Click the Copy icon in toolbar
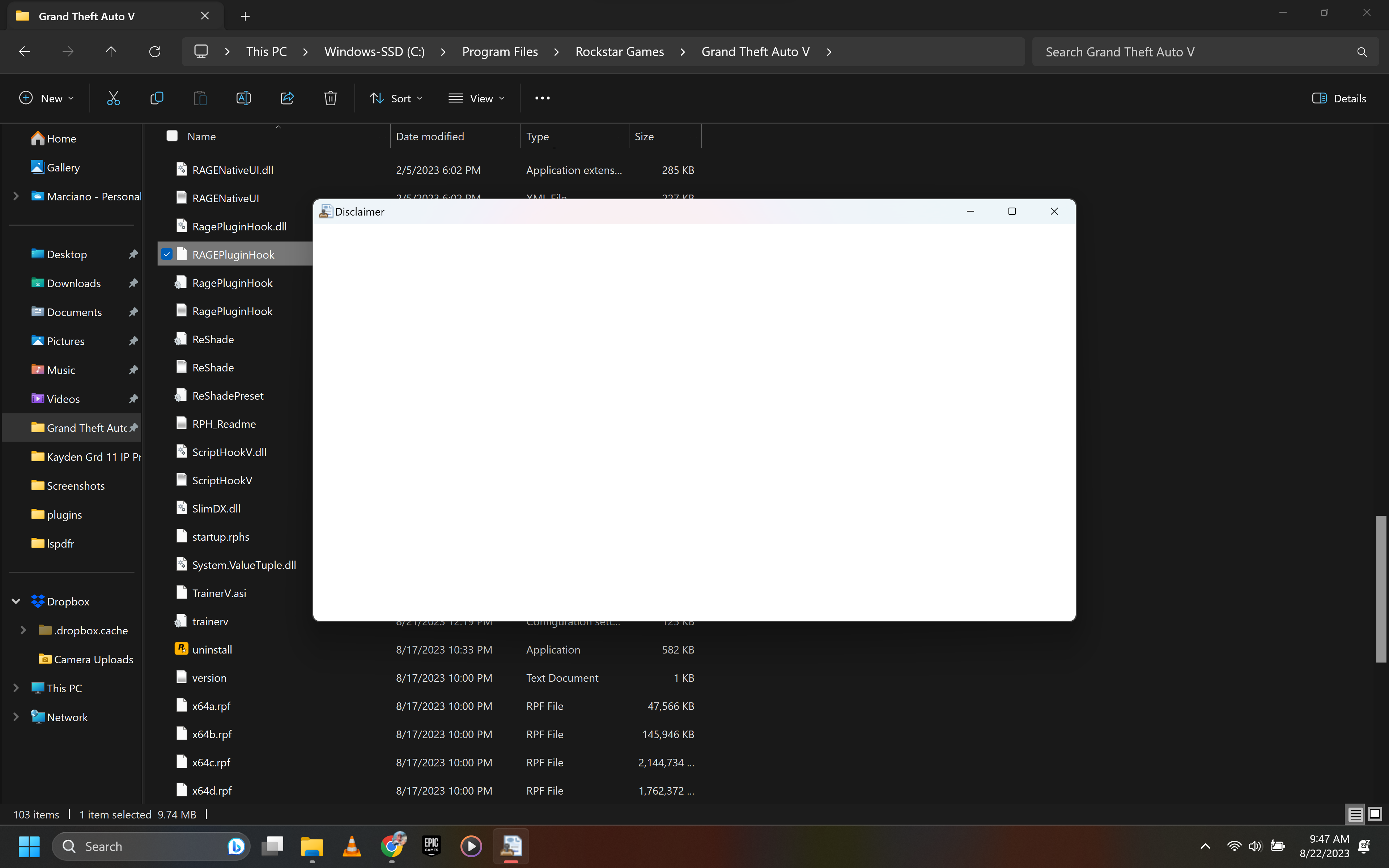This screenshot has height=868, width=1389. click(157, 98)
